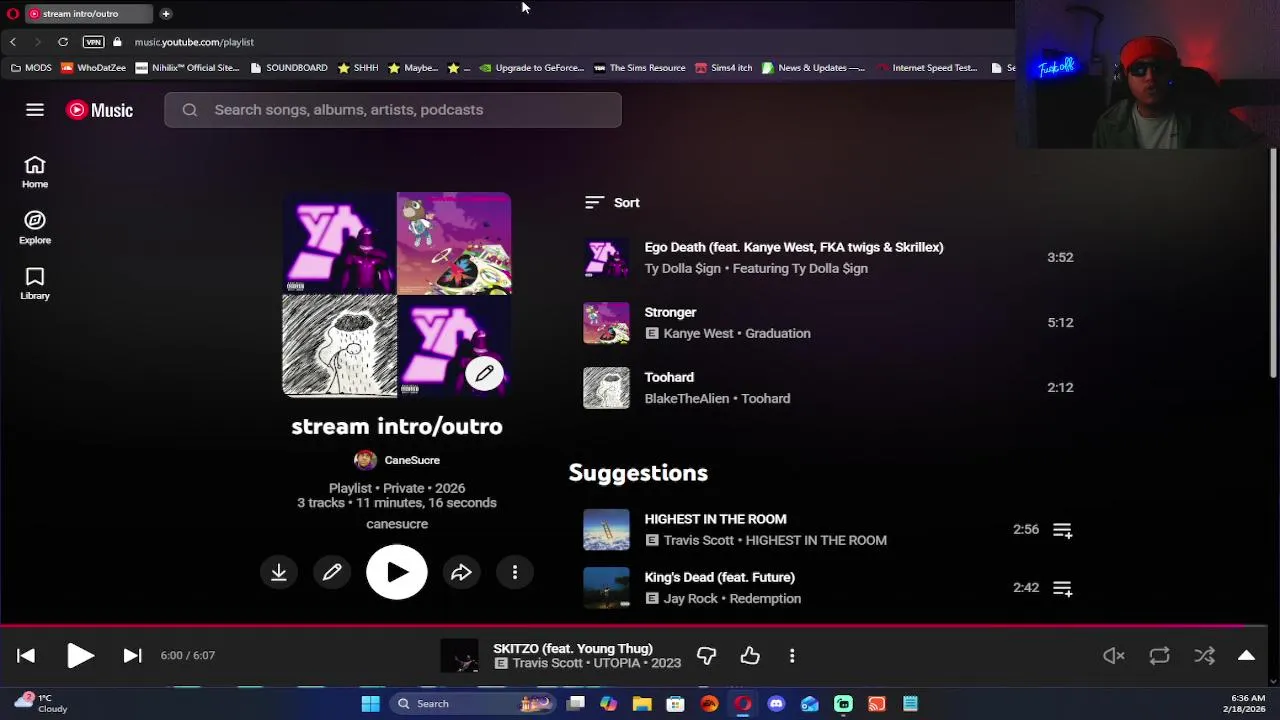Click the Stronger track thumbnail
This screenshot has height=720, width=1280.
click(607, 323)
